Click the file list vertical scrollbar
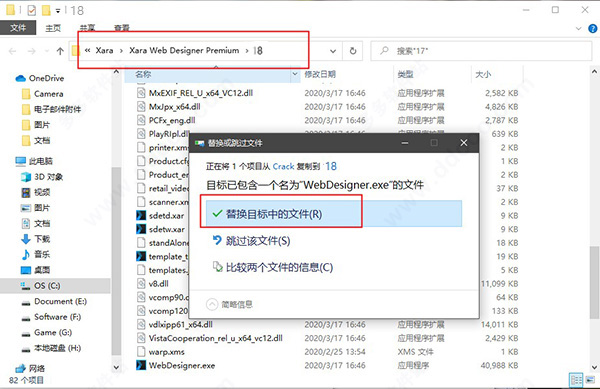Image resolution: width=600 pixels, height=389 pixels. [x=594, y=282]
